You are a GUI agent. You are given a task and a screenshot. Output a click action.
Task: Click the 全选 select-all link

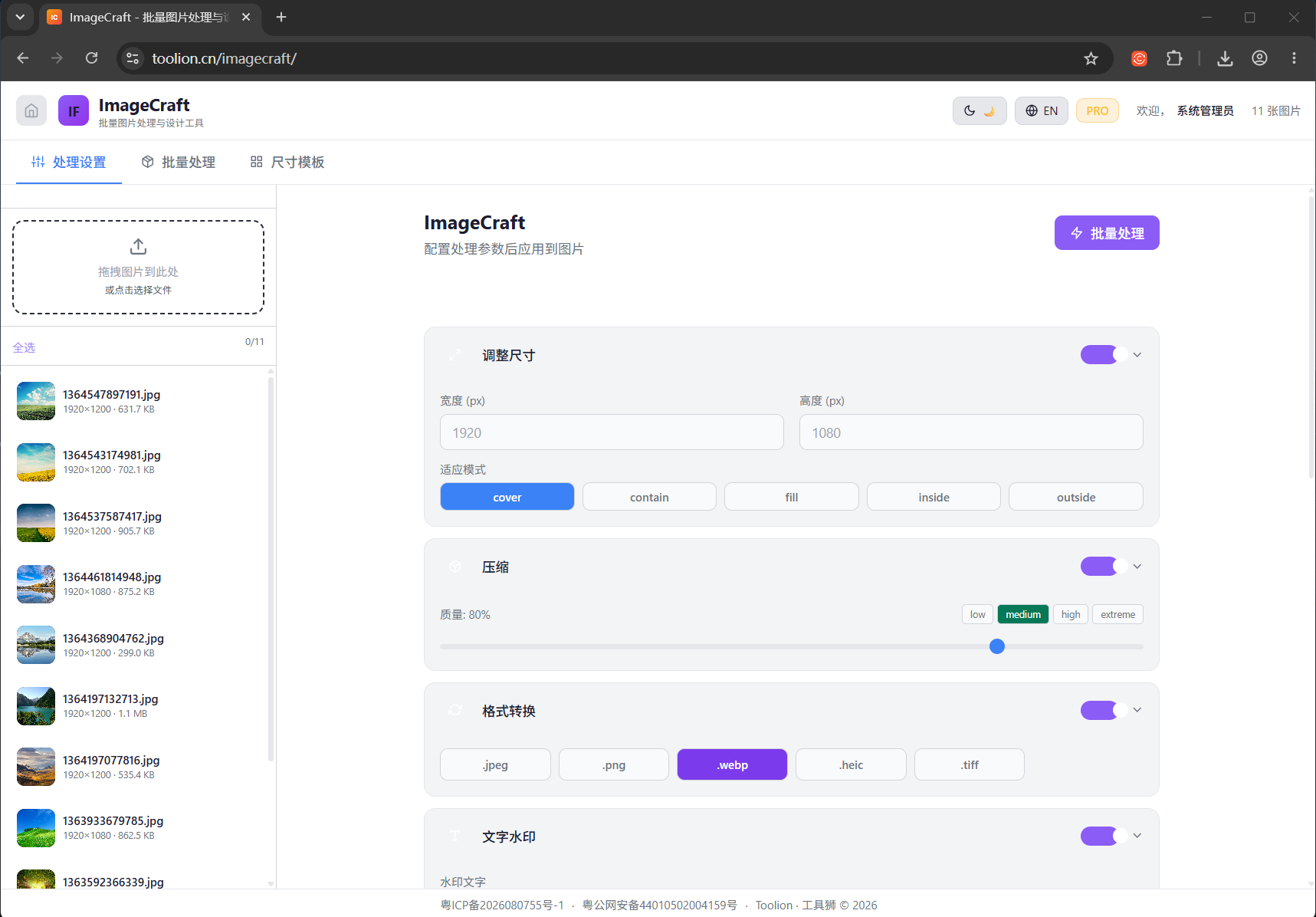coord(24,347)
